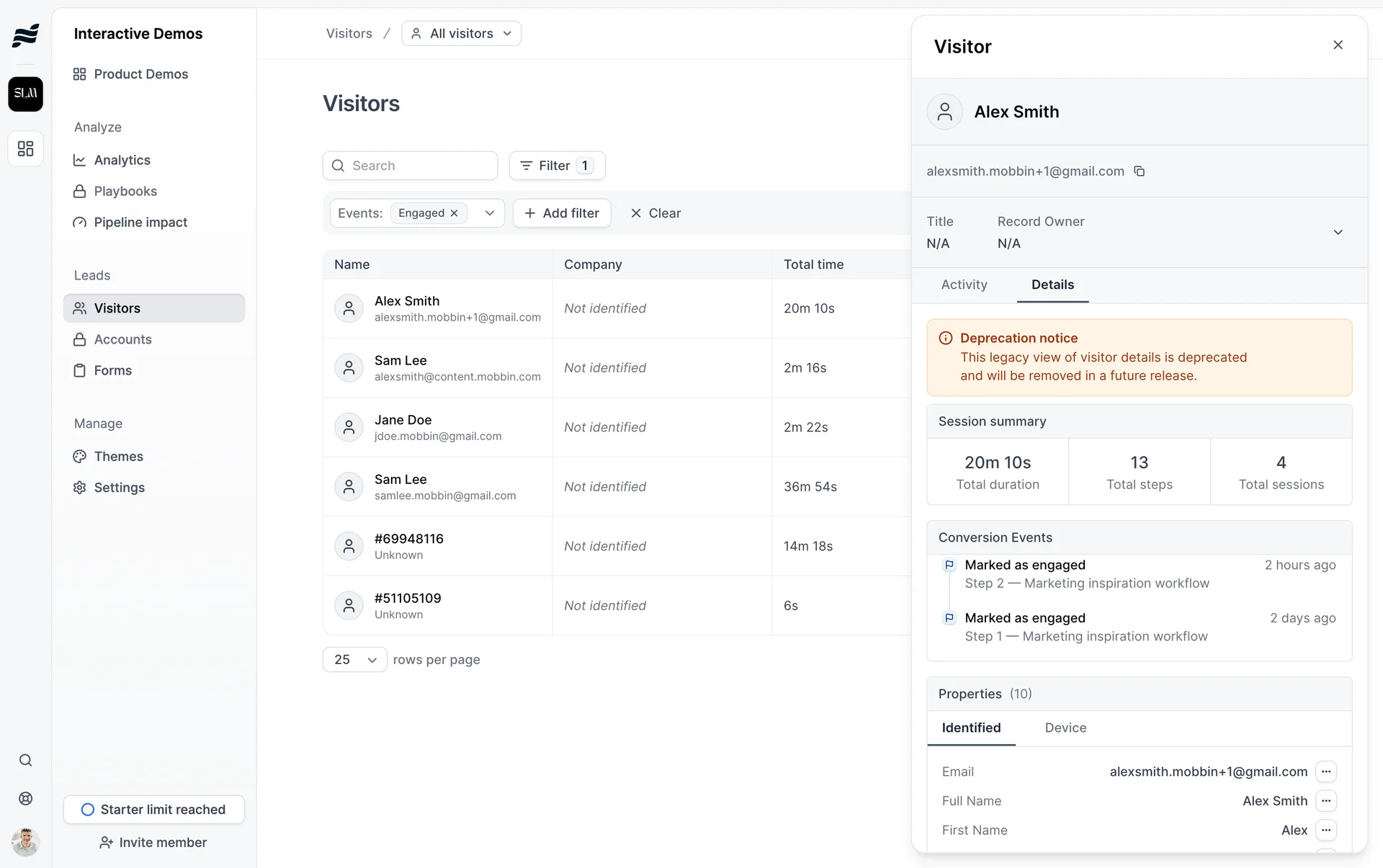Open the help lifebuoy icon

coord(25,798)
